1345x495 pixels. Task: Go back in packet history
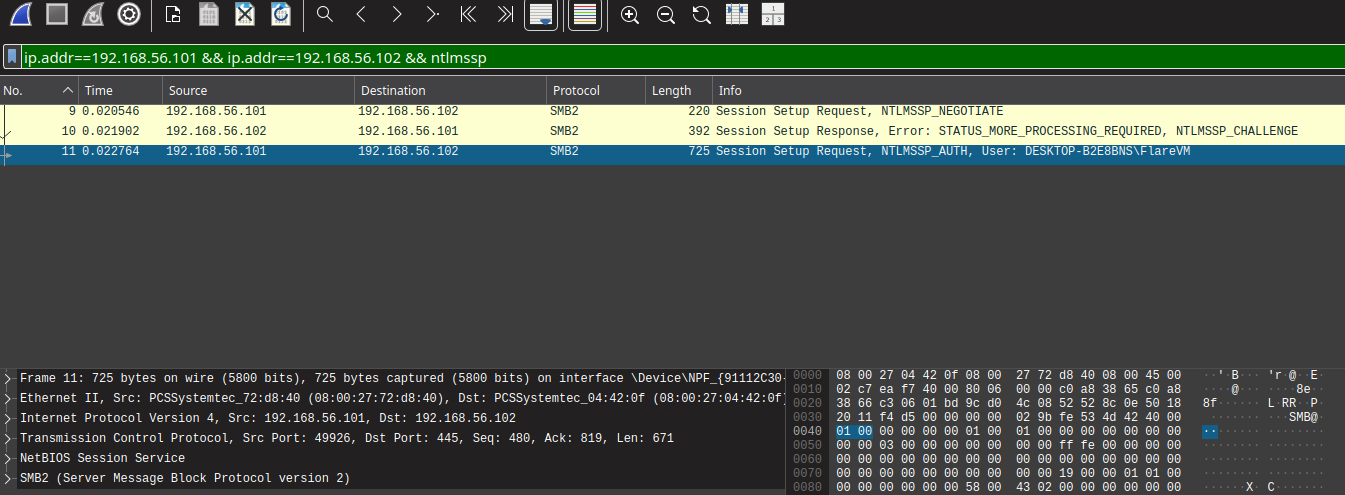(361, 14)
